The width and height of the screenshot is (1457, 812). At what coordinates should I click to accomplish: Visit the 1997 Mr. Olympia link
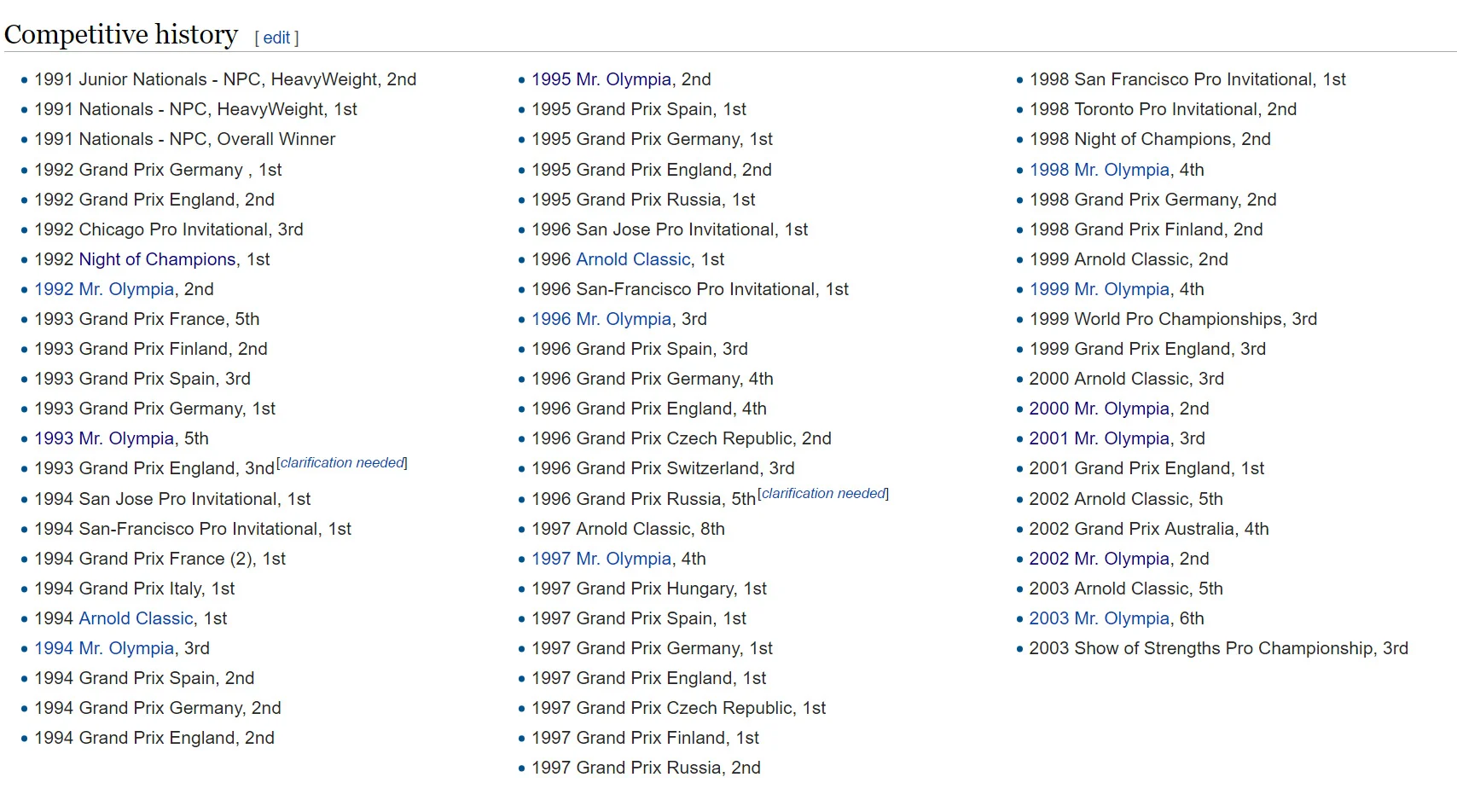pos(601,559)
